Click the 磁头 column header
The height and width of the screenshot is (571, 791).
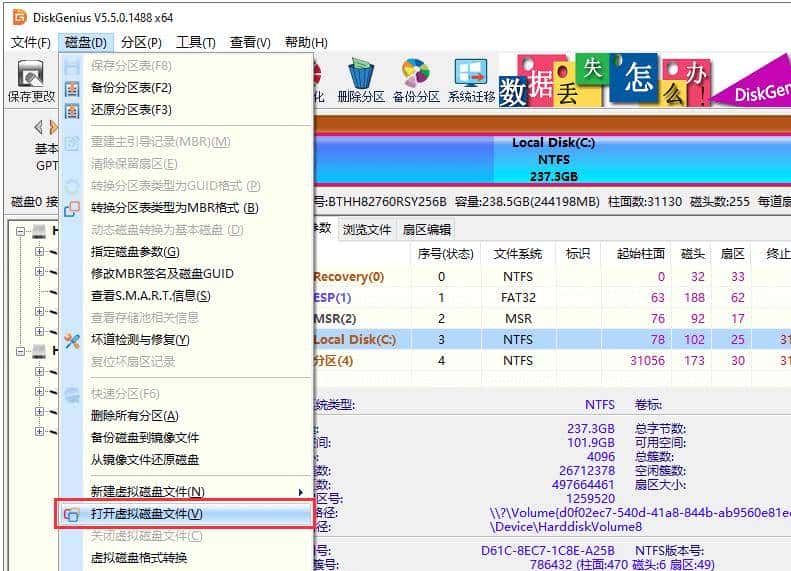pos(692,254)
